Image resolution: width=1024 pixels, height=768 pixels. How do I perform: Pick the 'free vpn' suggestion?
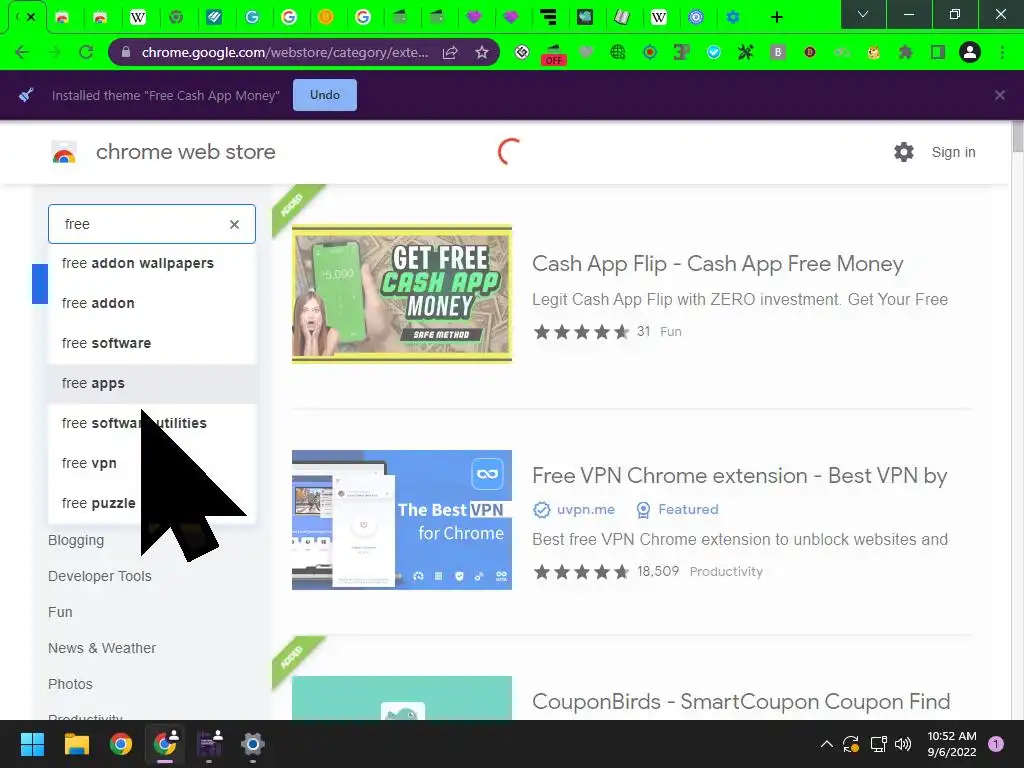click(152, 463)
